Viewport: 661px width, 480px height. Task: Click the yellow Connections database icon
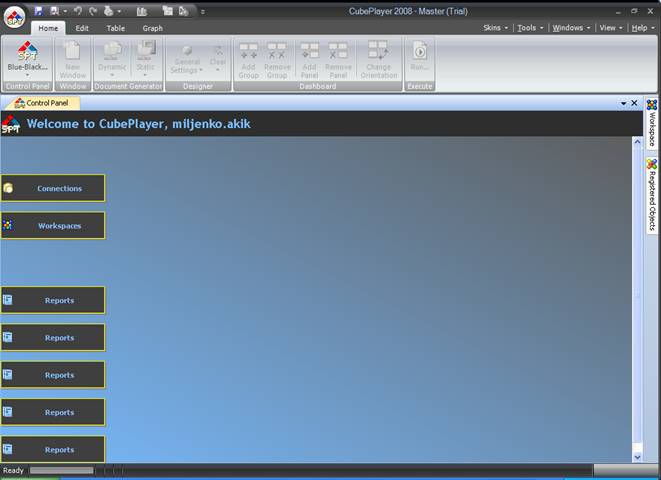8,188
